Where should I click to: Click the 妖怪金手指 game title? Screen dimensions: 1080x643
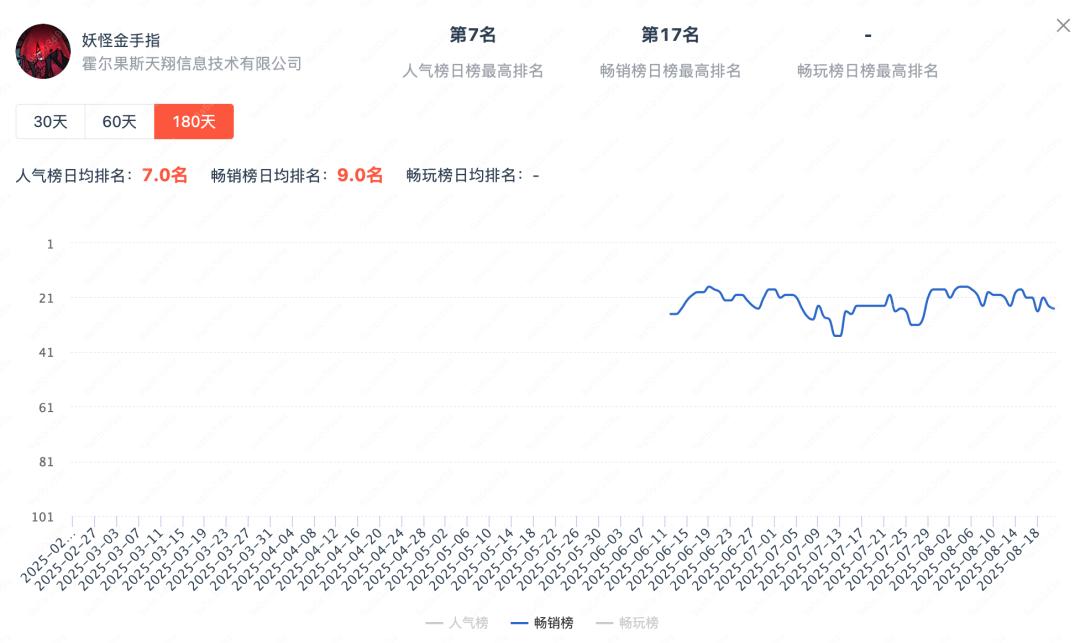pos(121,41)
